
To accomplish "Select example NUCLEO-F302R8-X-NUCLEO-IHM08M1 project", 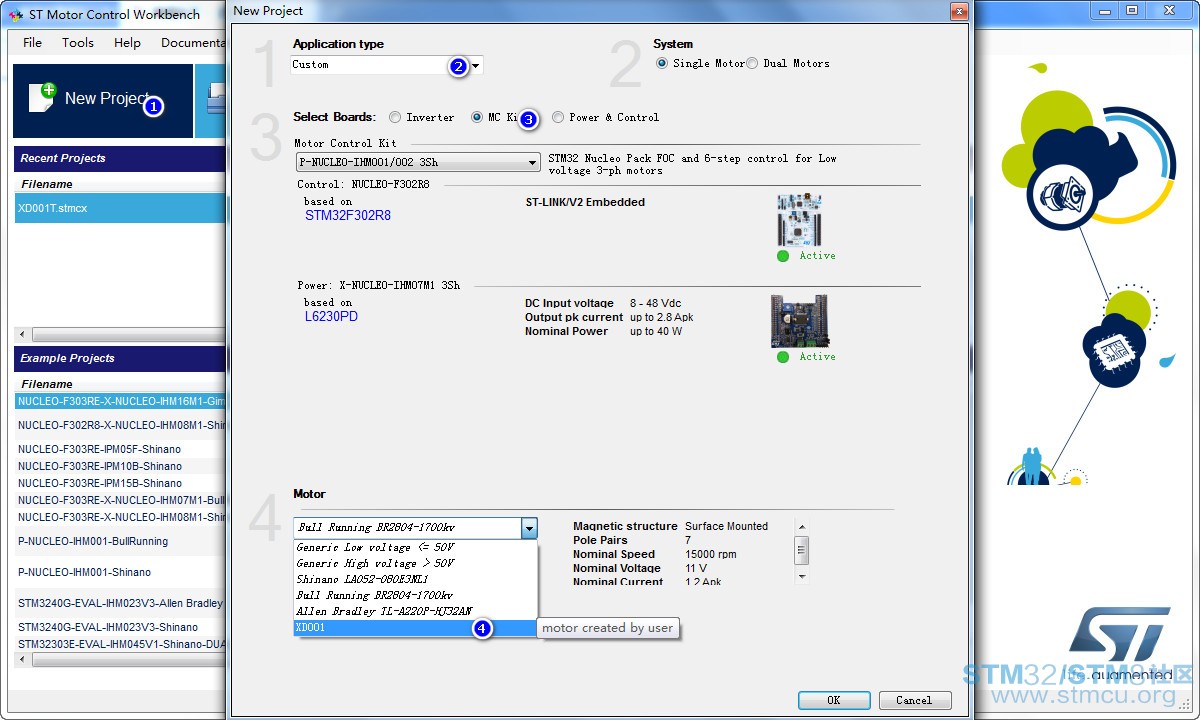I will pos(120,425).
